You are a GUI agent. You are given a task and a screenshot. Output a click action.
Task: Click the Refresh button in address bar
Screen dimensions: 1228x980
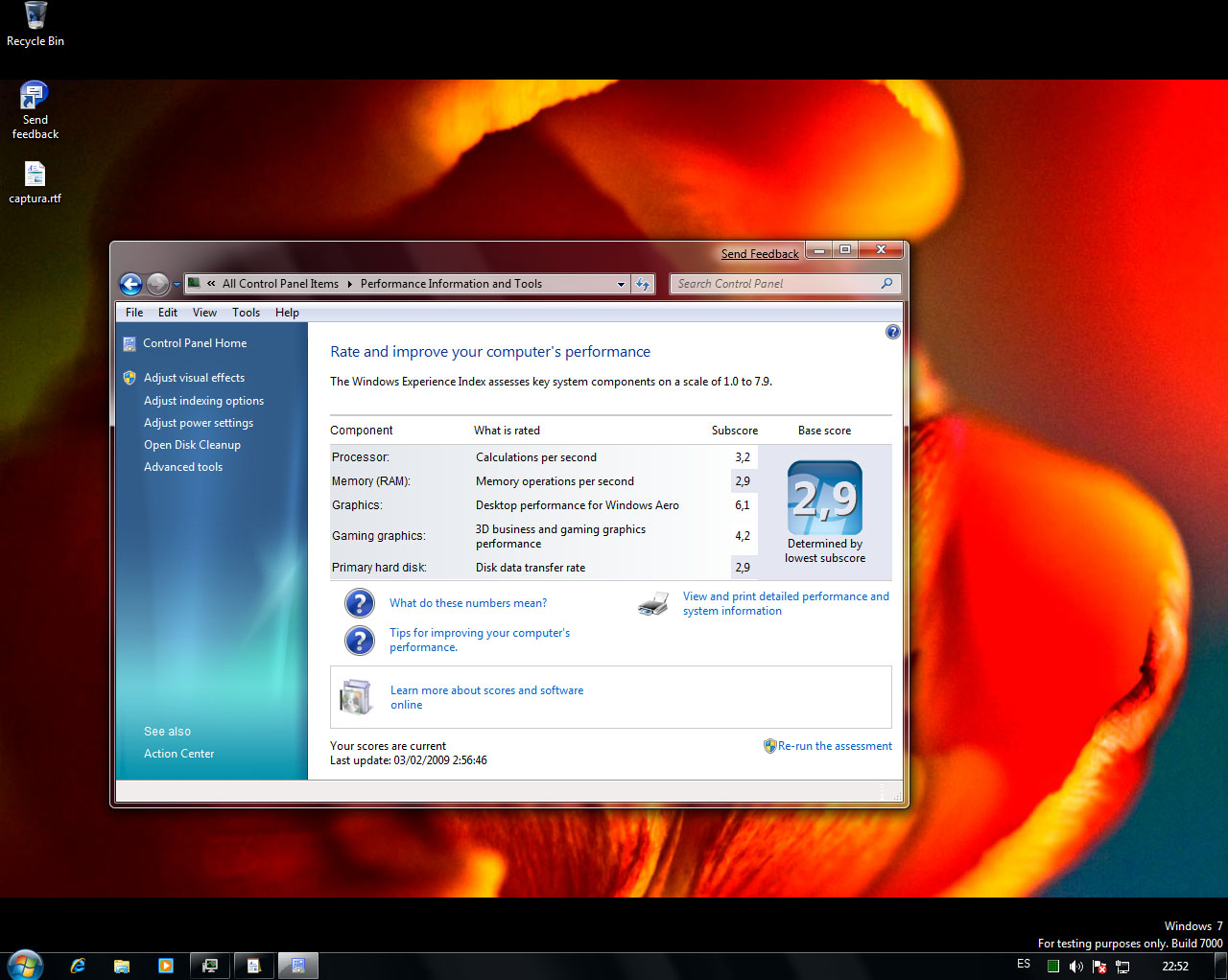(x=643, y=284)
